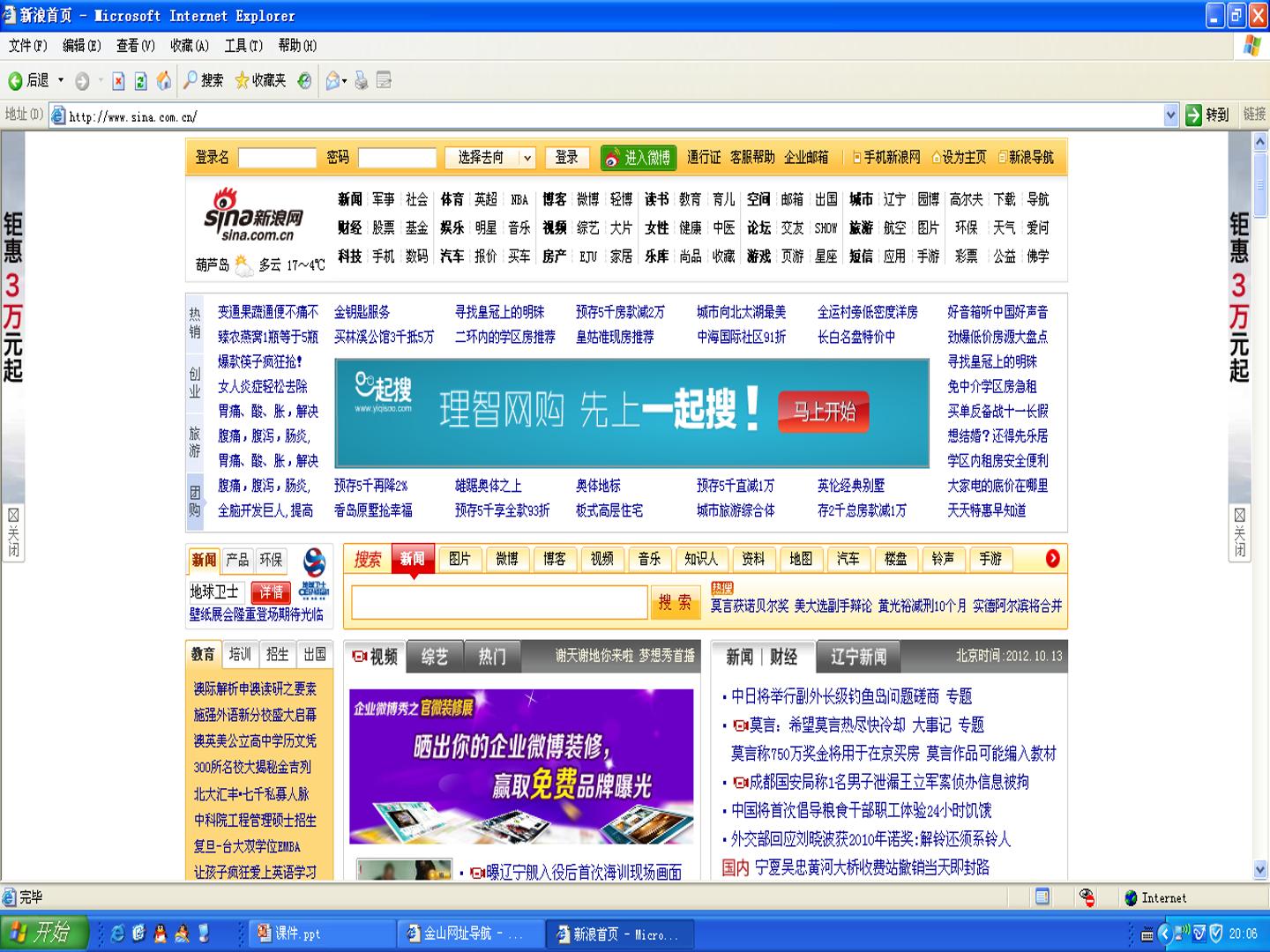
Task: Click the Sina search text box
Action: (x=499, y=603)
